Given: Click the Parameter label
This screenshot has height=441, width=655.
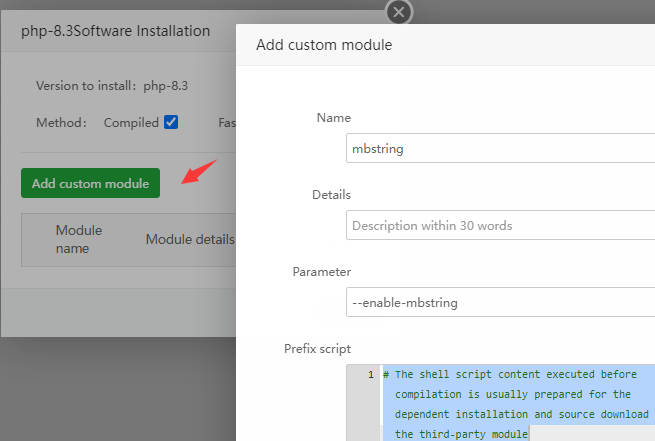Looking at the screenshot, I should 321,272.
